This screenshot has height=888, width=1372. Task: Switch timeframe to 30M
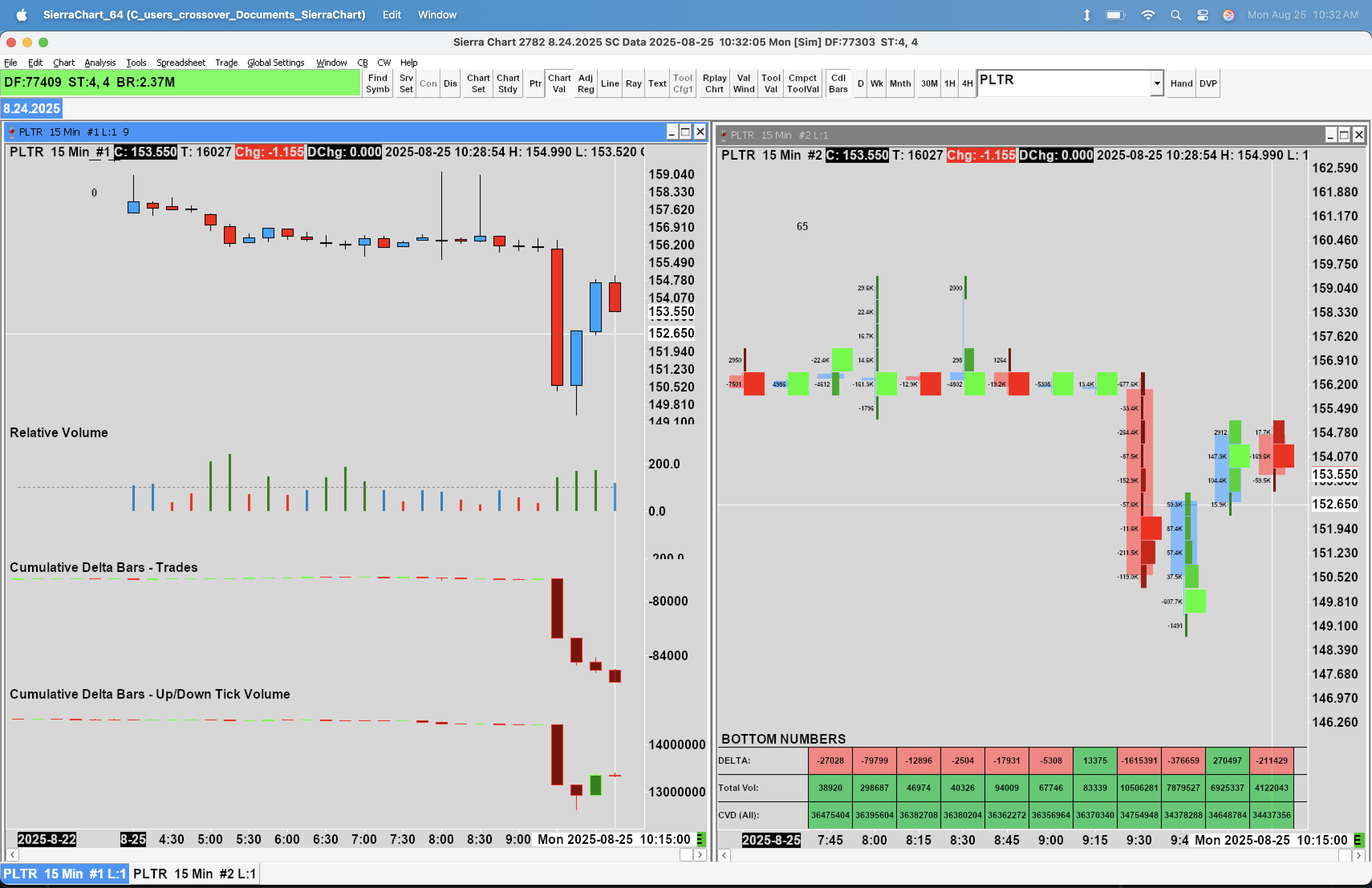(929, 83)
